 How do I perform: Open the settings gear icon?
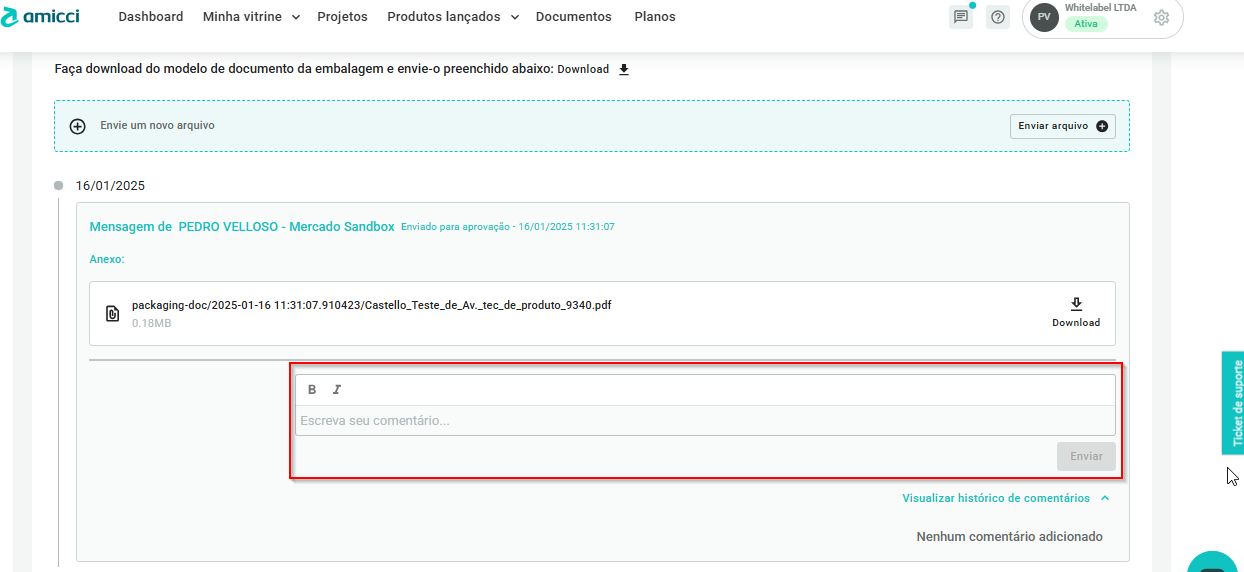coord(1161,17)
